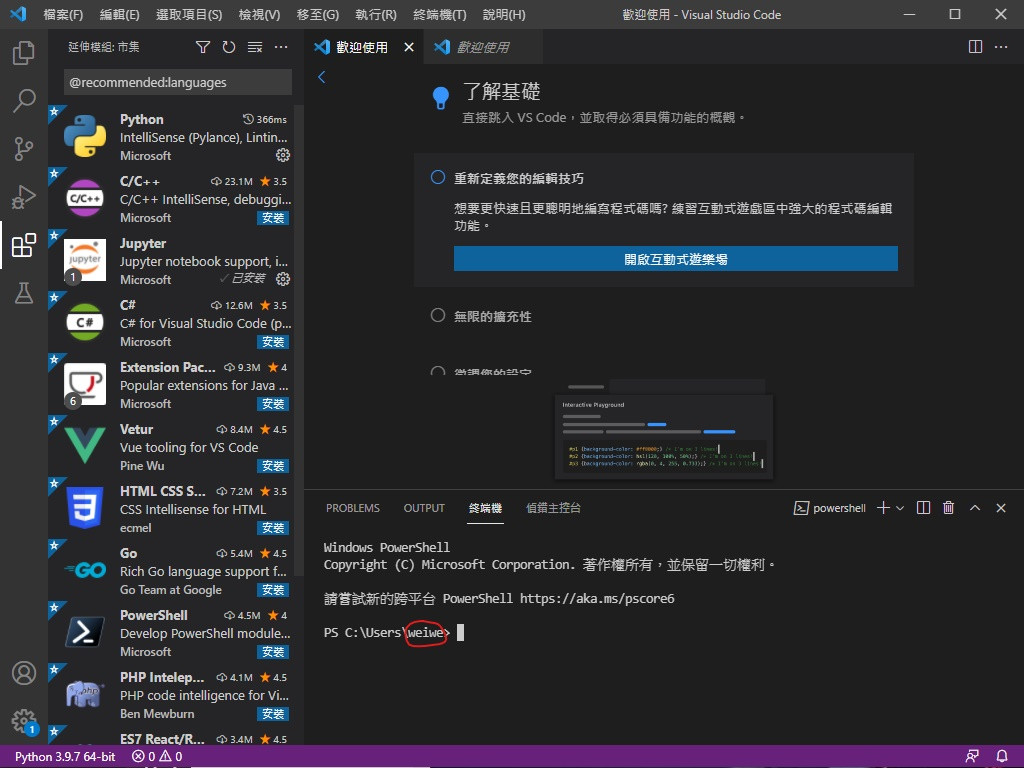The image size is (1024, 768).
Task: Install the PHP Intelephense extension
Action: coord(273,714)
